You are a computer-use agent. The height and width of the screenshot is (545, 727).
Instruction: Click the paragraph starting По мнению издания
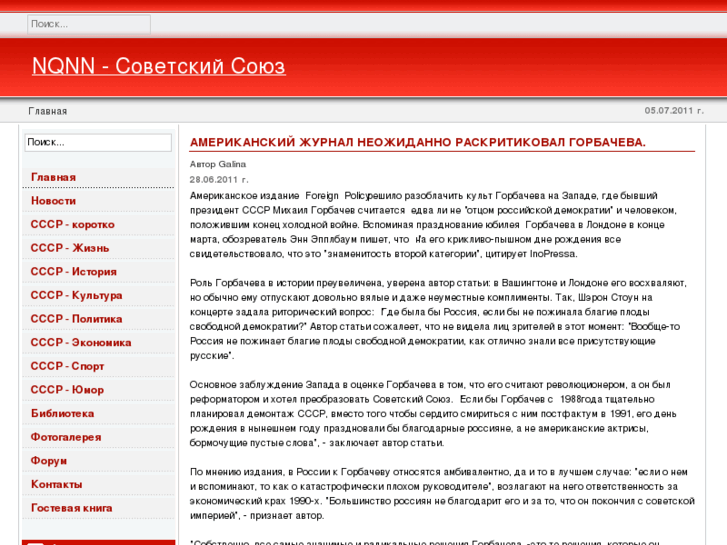[442, 494]
